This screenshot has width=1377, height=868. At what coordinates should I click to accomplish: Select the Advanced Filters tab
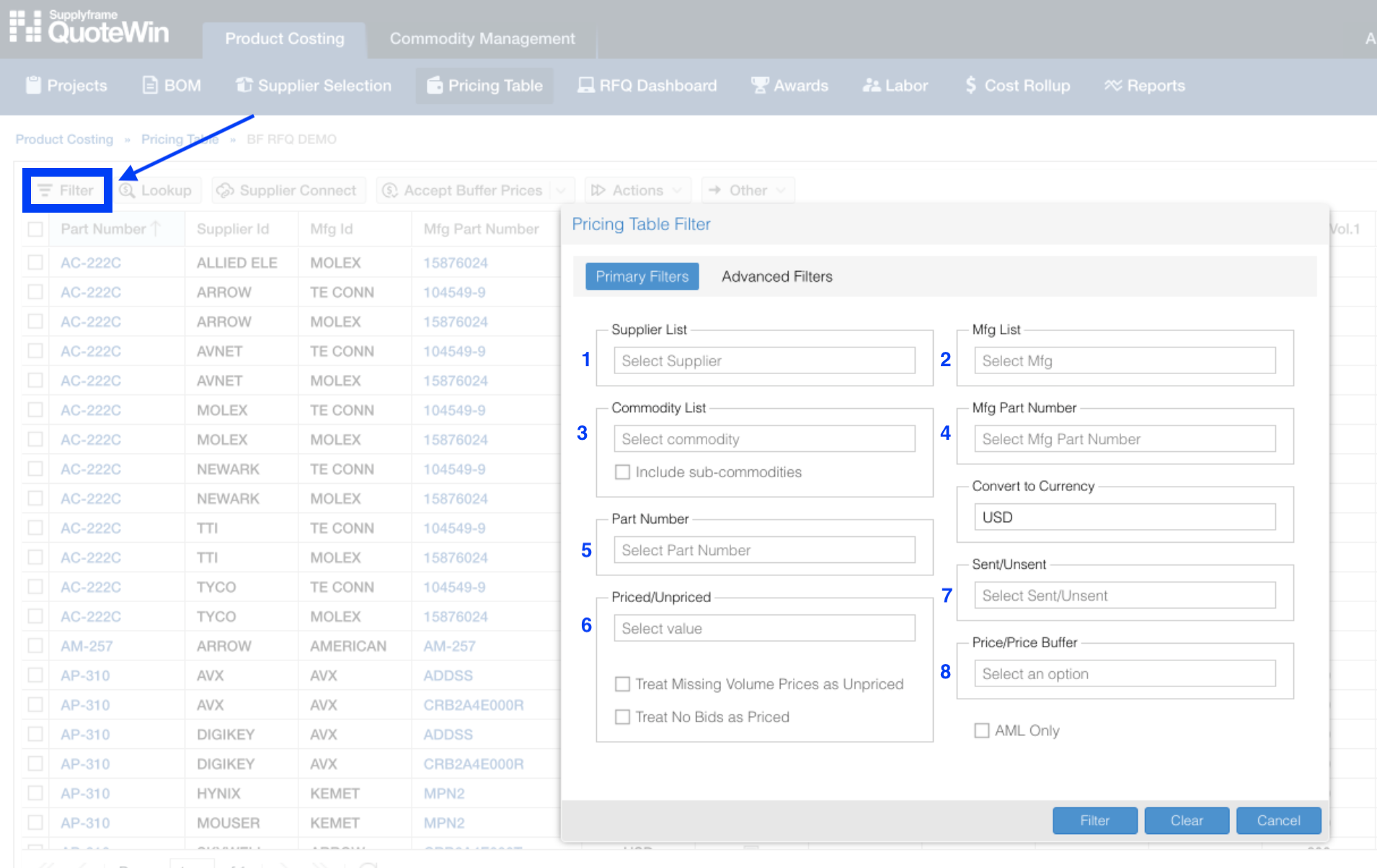776,277
